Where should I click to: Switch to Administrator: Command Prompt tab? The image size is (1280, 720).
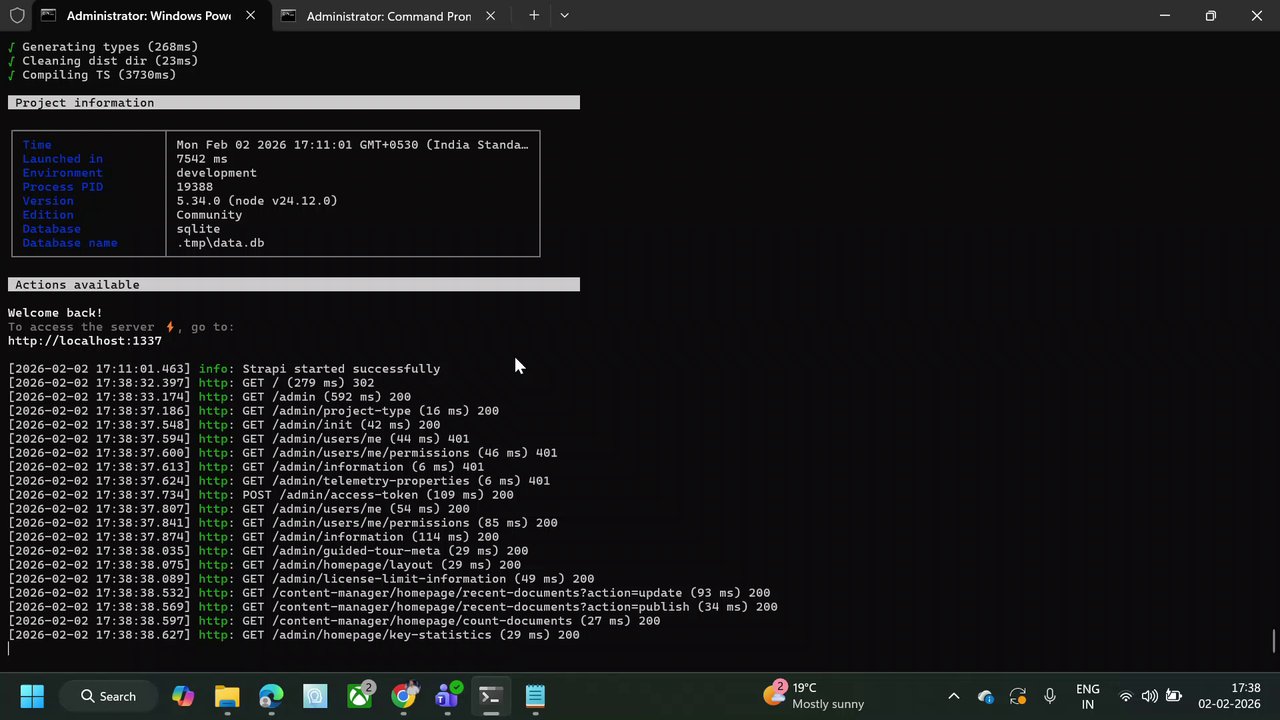pyautogui.click(x=390, y=16)
